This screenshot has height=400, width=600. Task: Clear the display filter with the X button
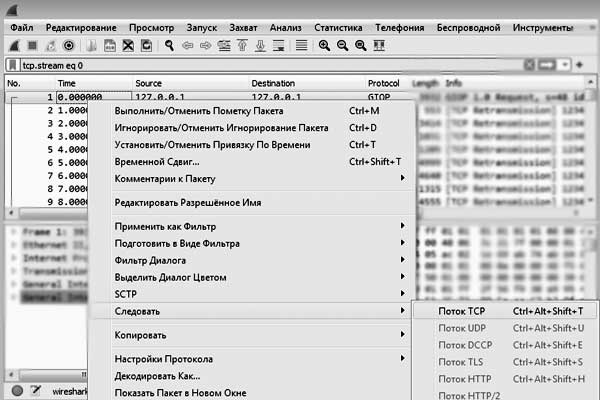[x=529, y=65]
